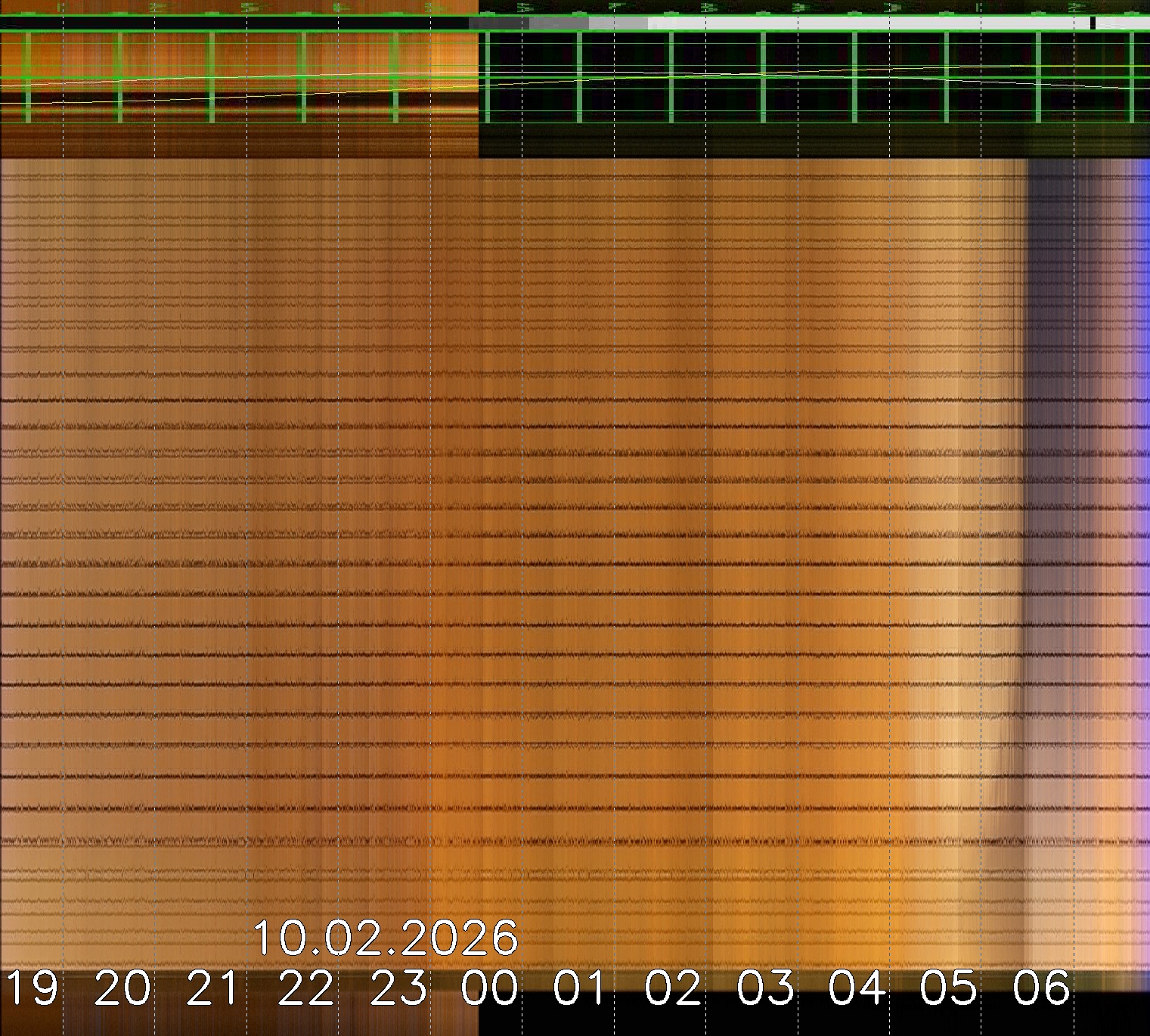Click the dark gray step in top bar

coord(499,23)
